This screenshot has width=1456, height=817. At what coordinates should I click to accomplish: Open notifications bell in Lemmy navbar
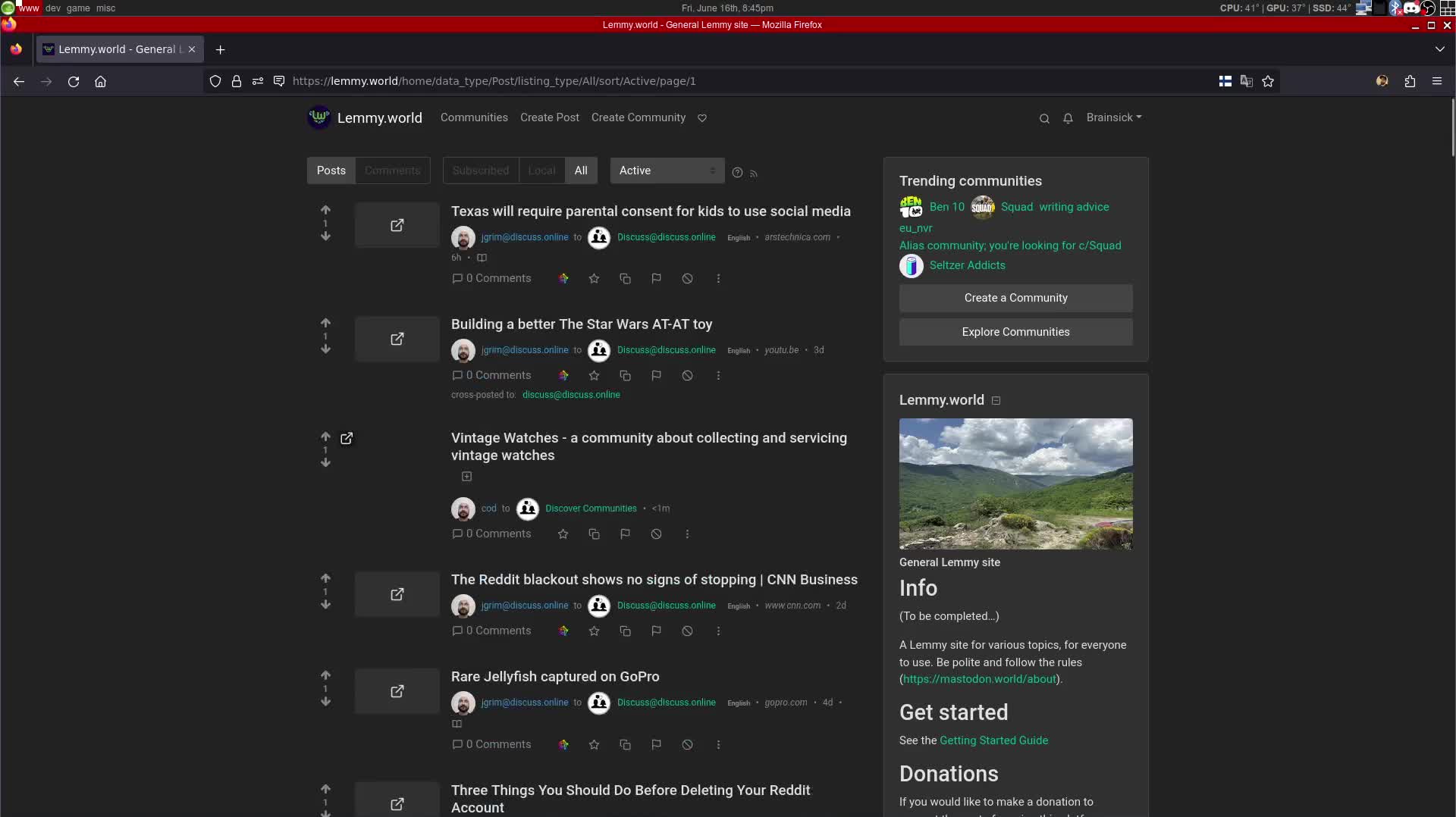[x=1068, y=118]
